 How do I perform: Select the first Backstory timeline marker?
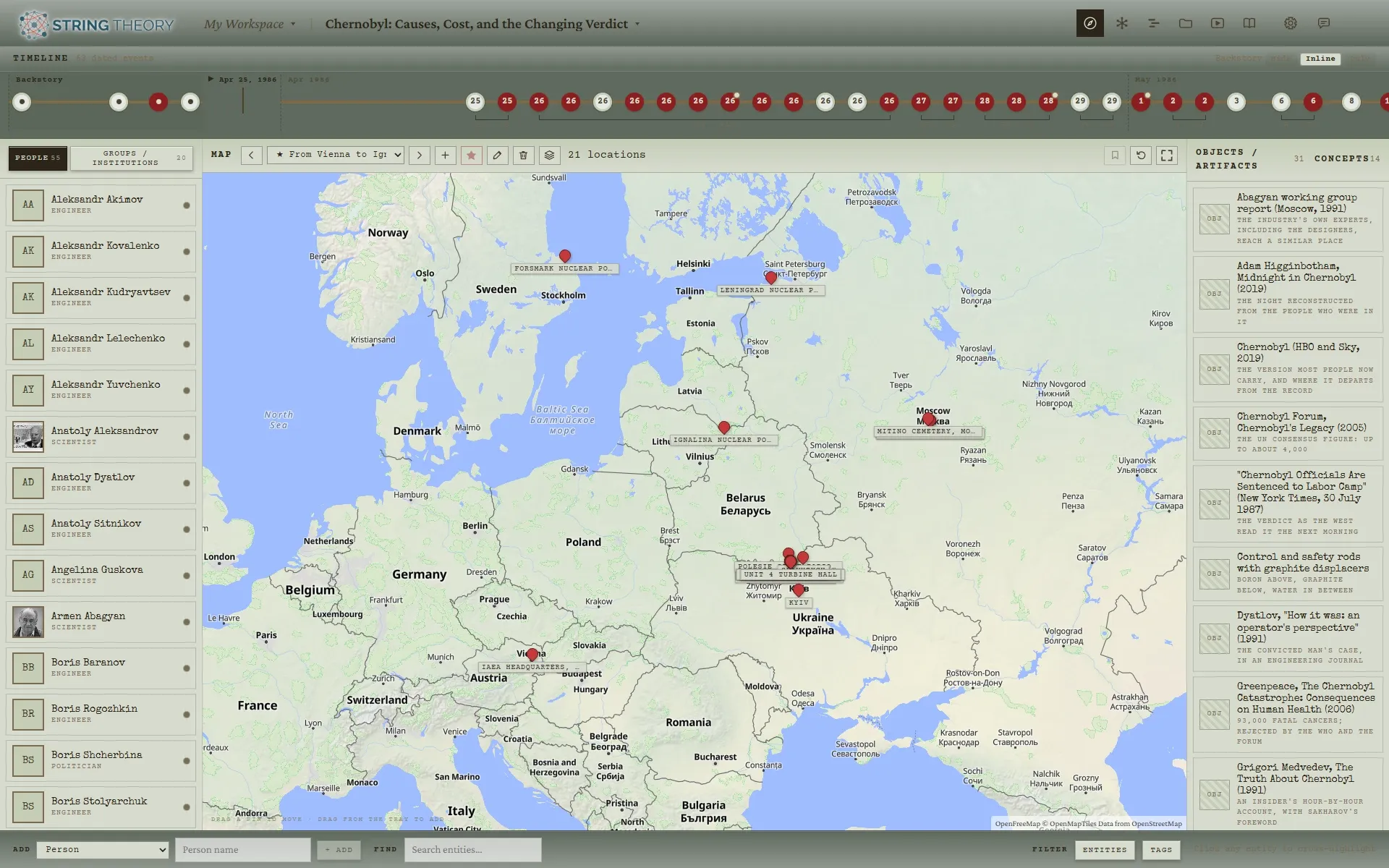pos(22,102)
